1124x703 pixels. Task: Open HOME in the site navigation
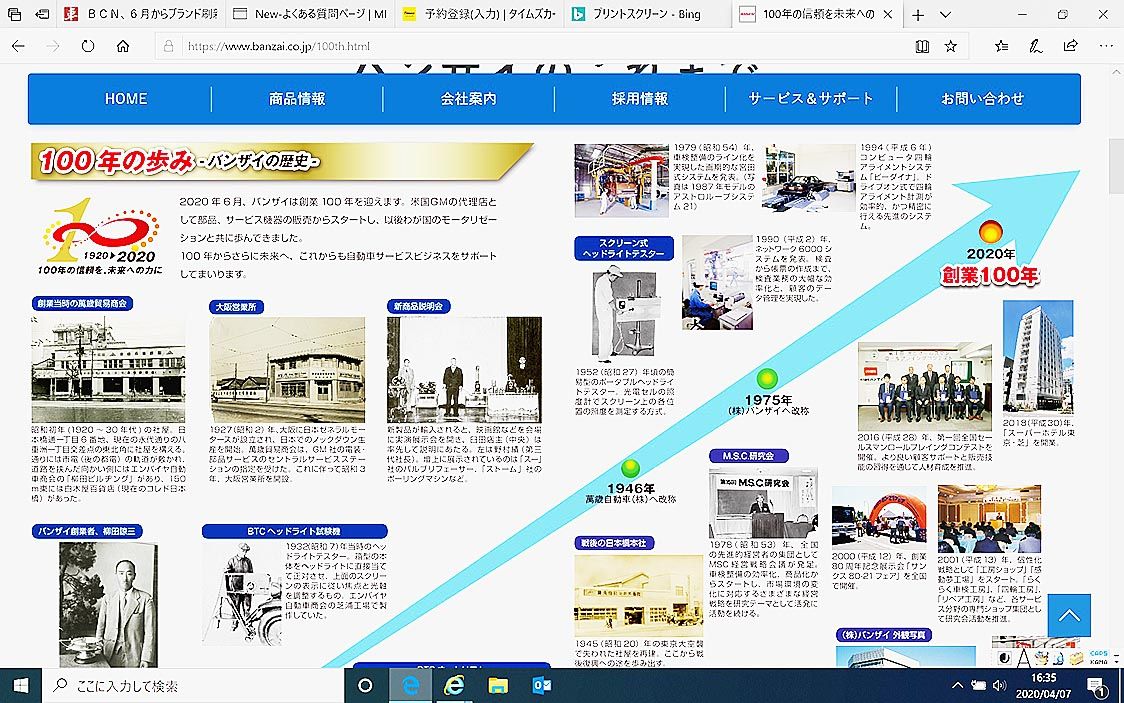coord(126,99)
